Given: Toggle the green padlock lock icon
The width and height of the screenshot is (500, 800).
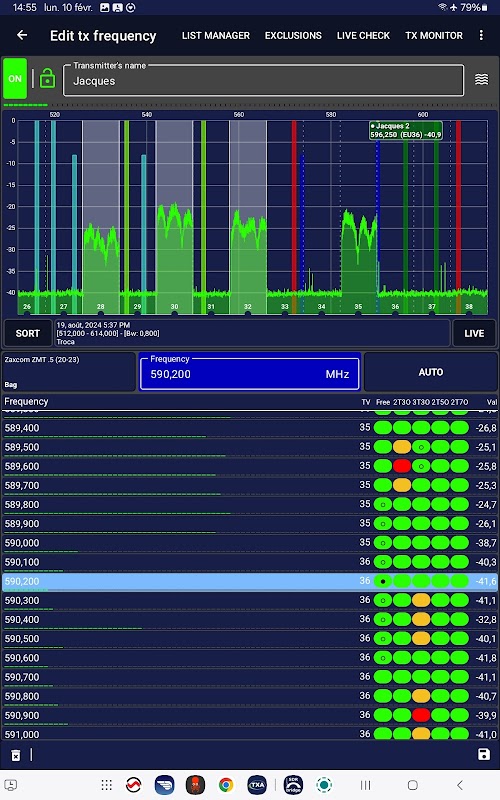Looking at the screenshot, I should click(47, 78).
